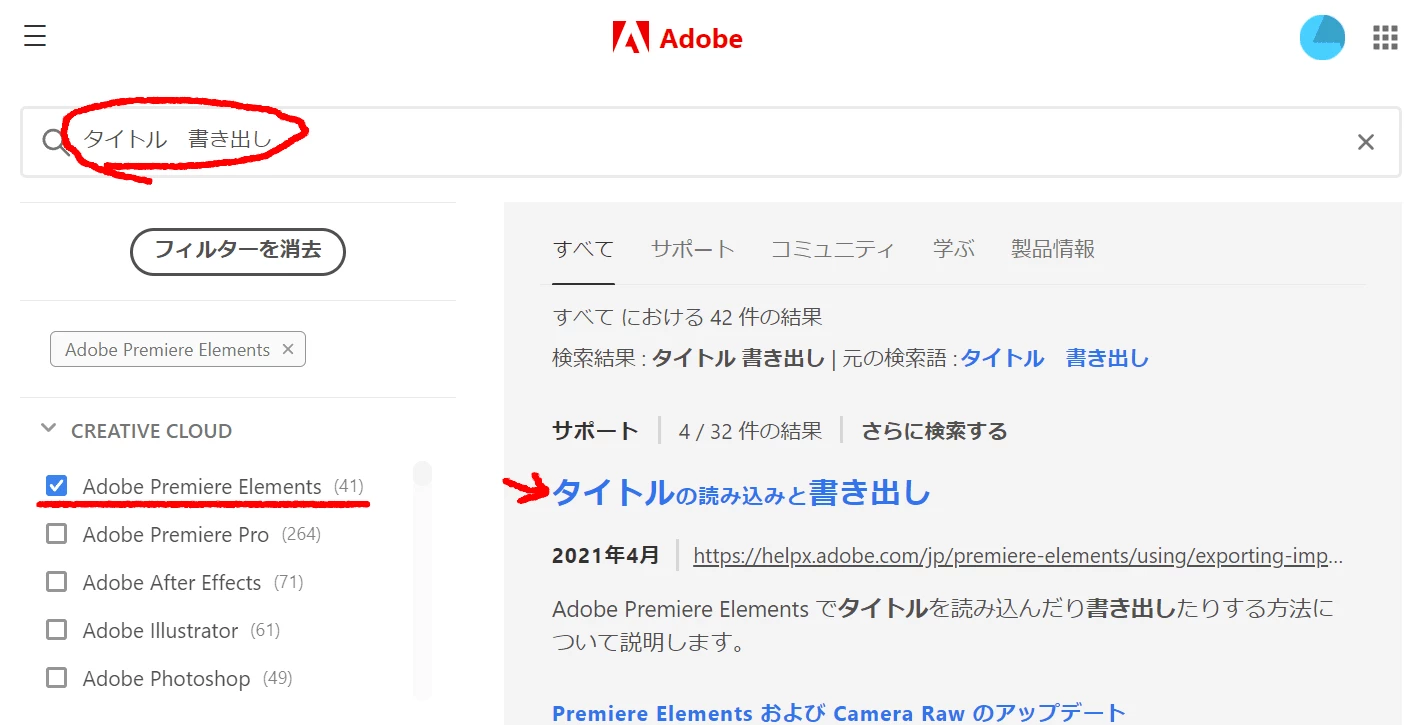Click the Adobe Photoshop (49) label text

coord(187,678)
